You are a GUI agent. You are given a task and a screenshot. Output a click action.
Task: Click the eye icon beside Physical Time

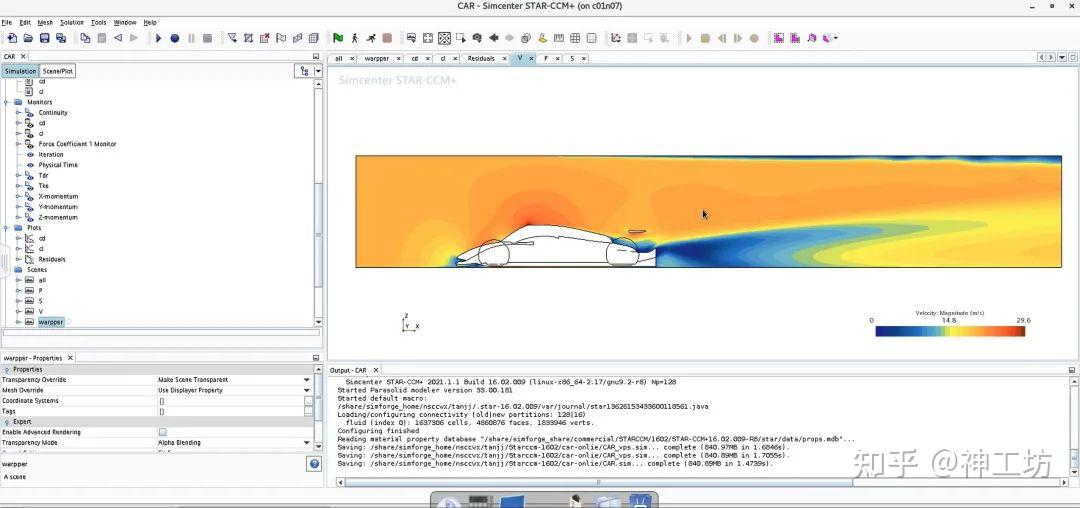(30, 165)
